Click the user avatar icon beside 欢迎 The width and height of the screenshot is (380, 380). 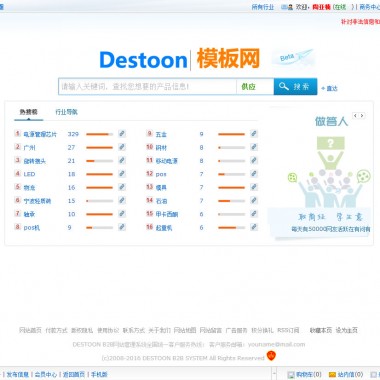(x=290, y=7)
